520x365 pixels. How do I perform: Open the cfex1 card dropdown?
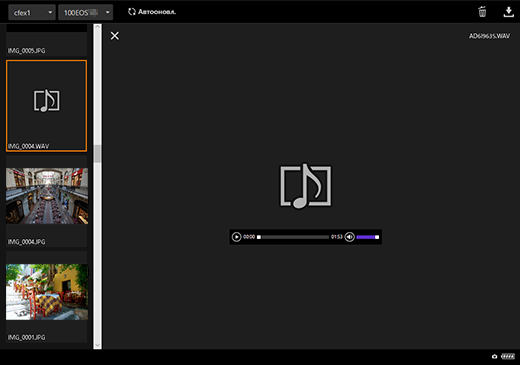pos(32,12)
